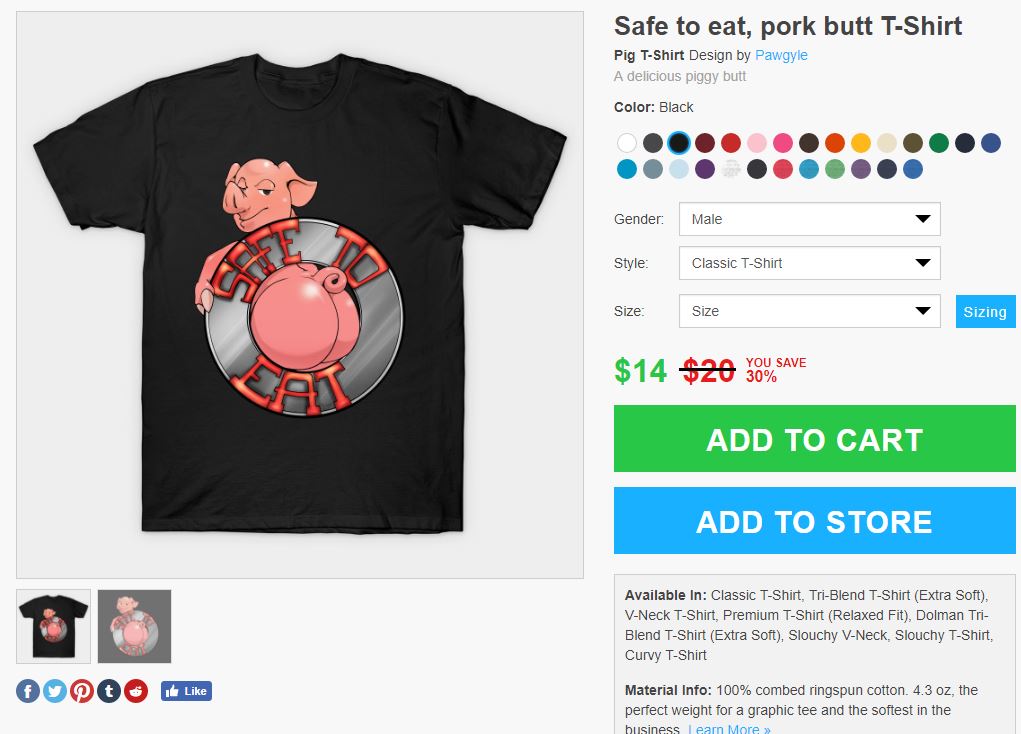Click Add to Store button
The image size is (1021, 734).
[814, 521]
